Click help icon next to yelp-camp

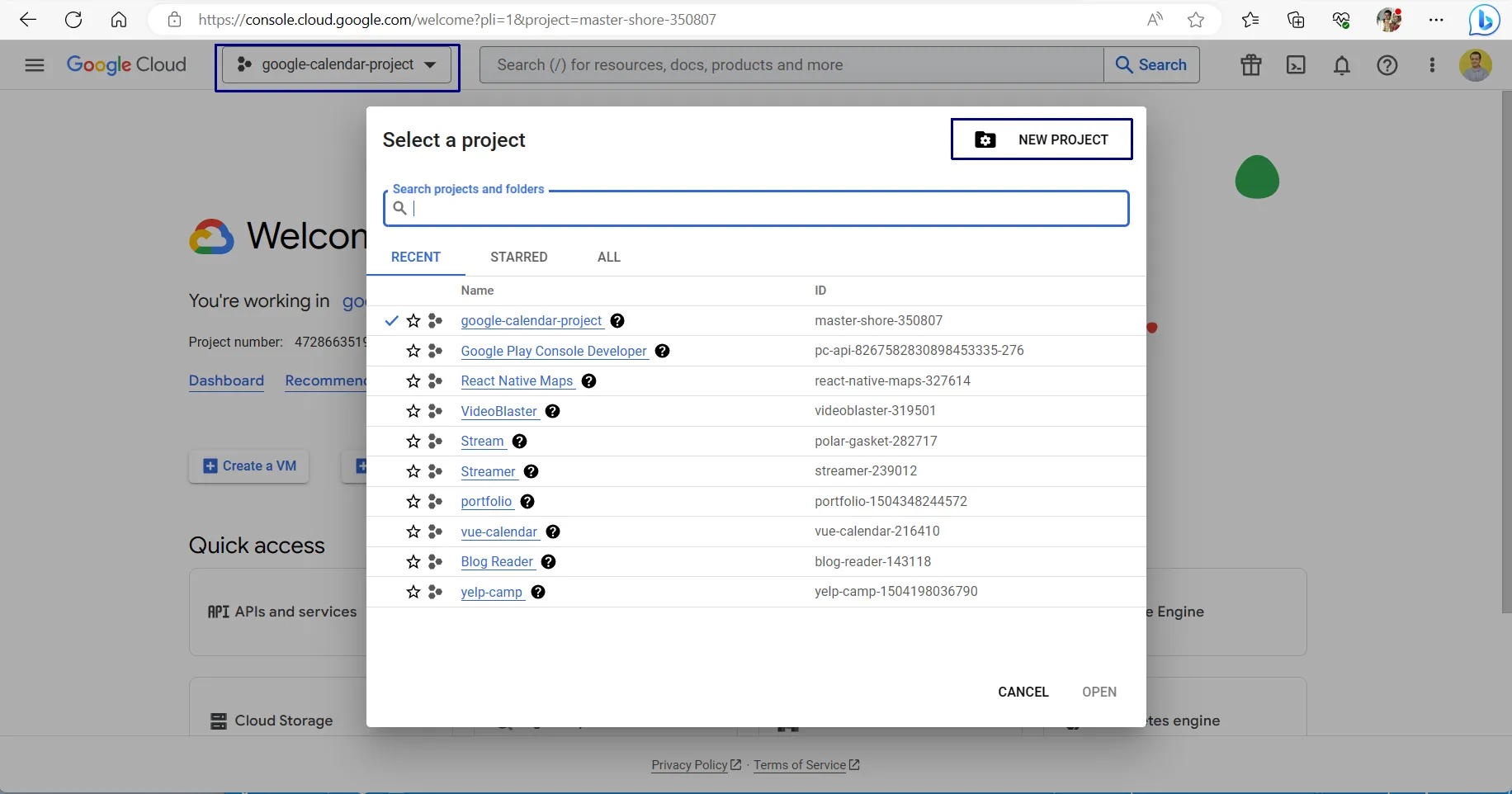tap(538, 592)
